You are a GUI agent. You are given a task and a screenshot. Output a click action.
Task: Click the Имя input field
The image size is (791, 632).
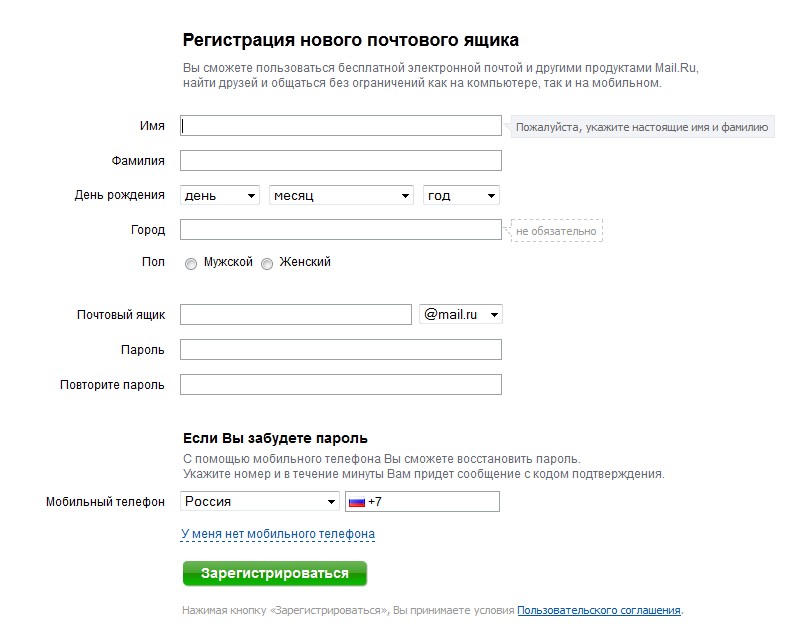pos(341,126)
